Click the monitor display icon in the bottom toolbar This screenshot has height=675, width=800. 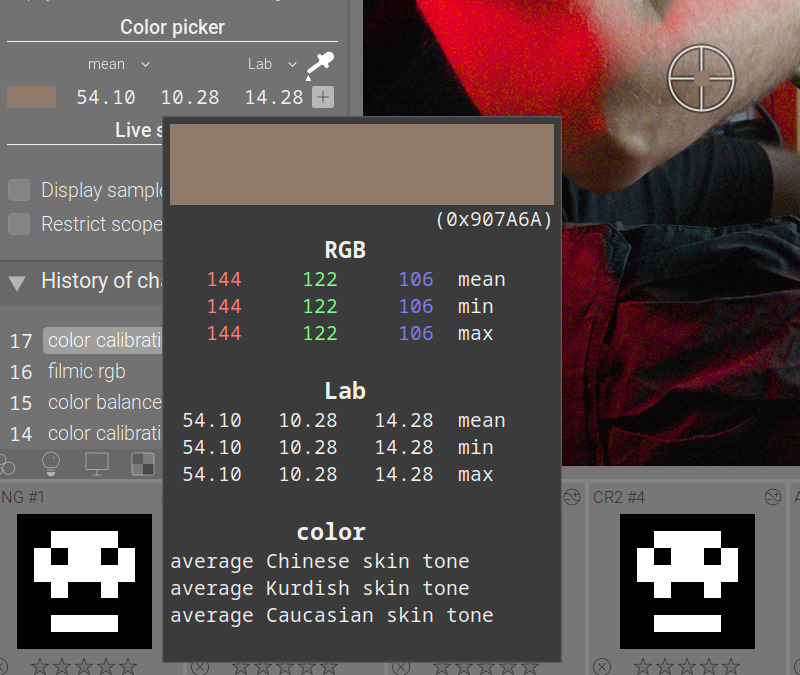pos(96,464)
